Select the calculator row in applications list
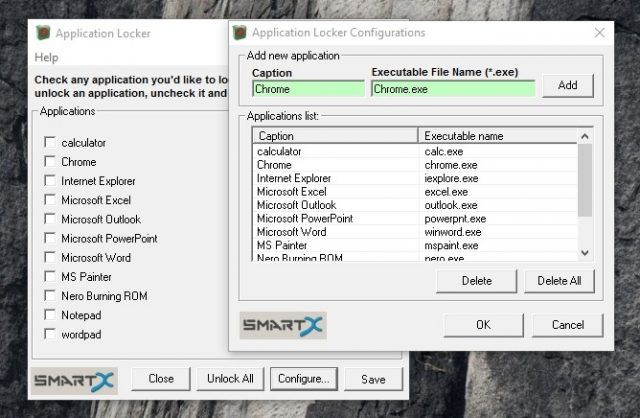The width and height of the screenshot is (640, 418). click(x=415, y=151)
